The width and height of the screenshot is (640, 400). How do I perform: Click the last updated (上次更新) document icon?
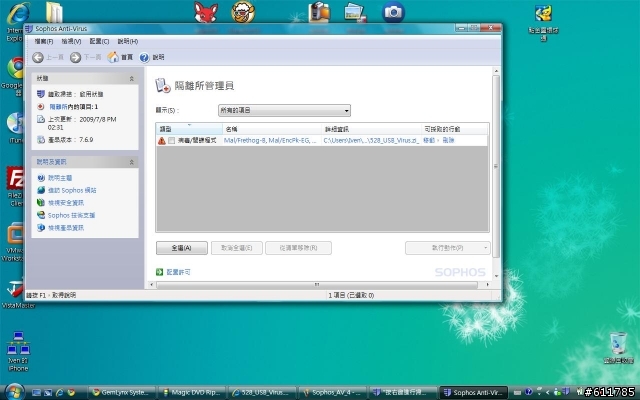40,119
